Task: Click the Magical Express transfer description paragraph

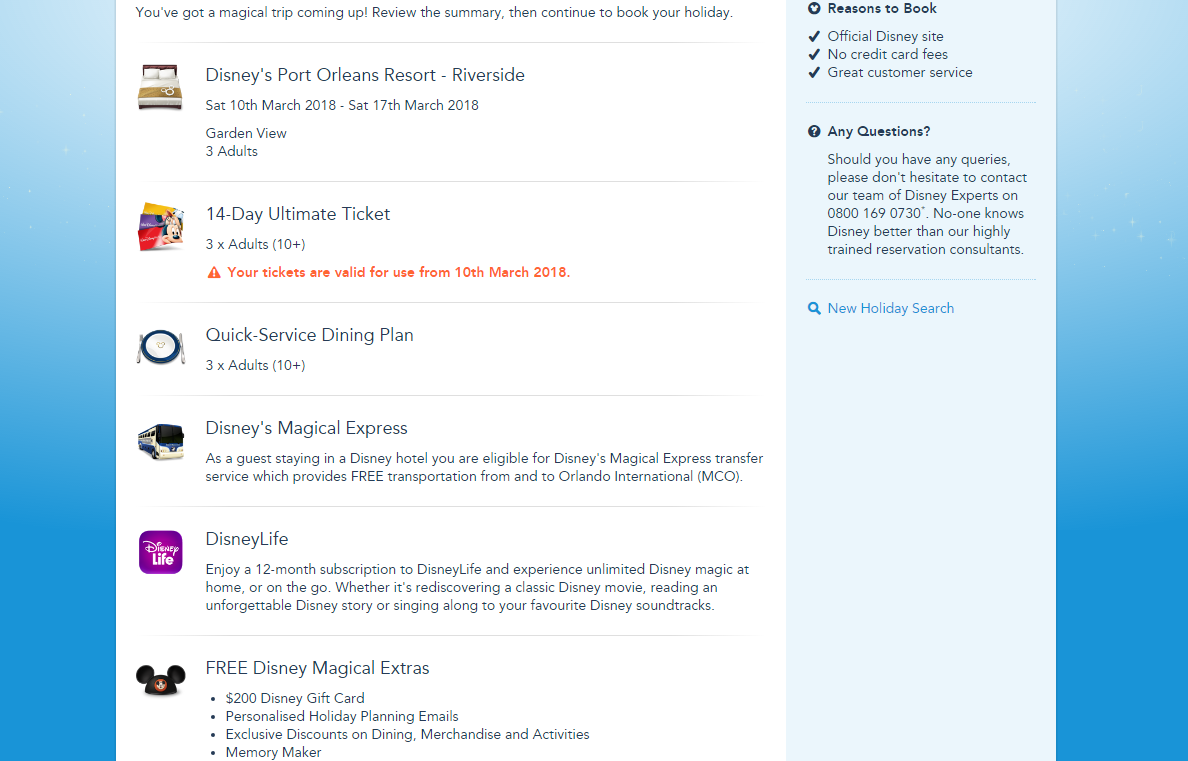Action: (484, 468)
